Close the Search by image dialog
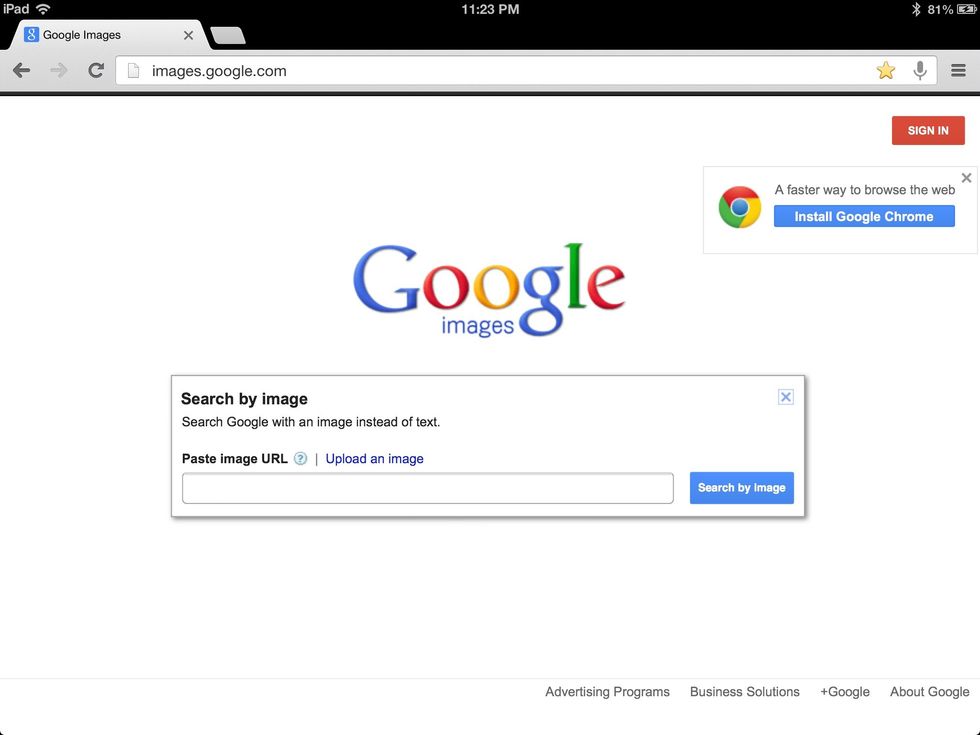 (x=786, y=397)
